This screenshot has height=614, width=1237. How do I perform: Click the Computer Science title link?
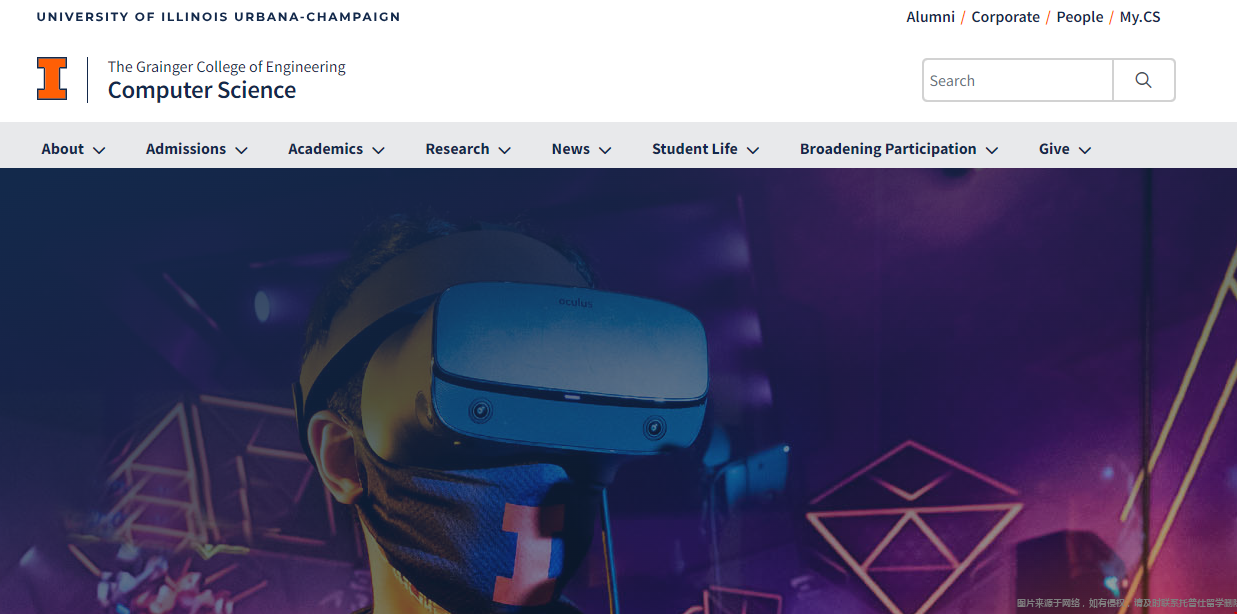coord(202,90)
